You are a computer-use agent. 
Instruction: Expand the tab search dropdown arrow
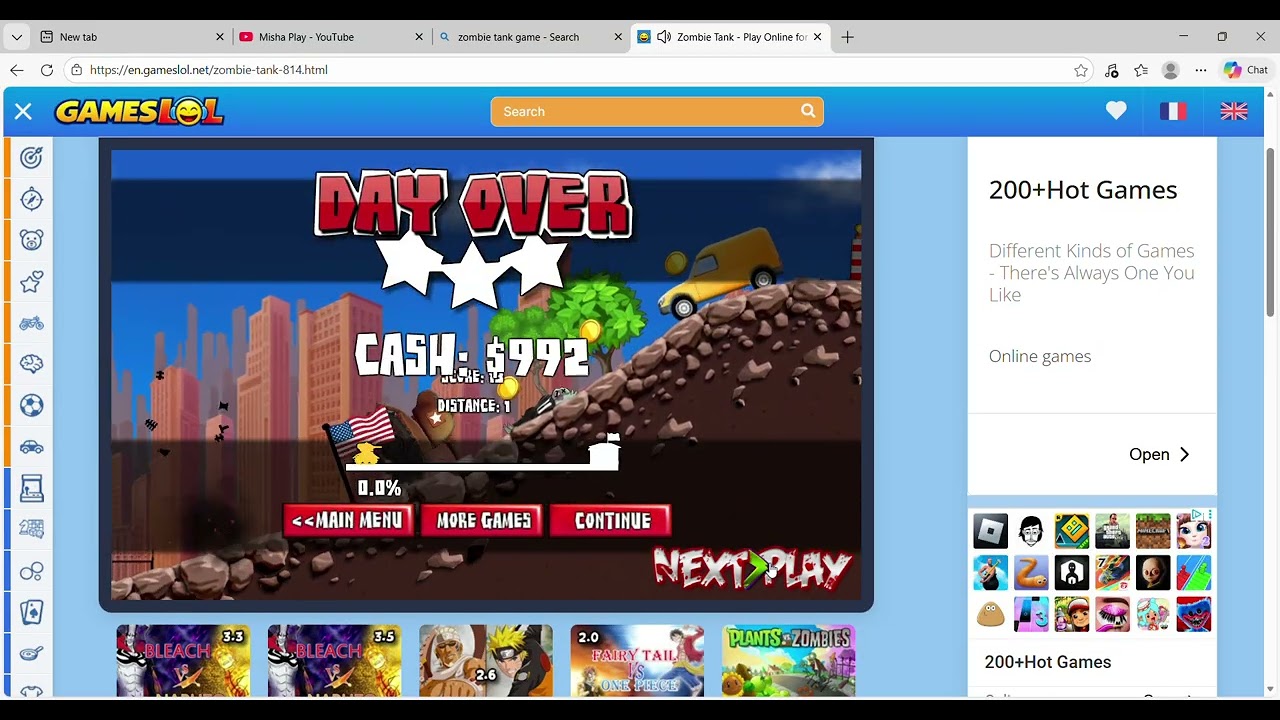(x=16, y=37)
